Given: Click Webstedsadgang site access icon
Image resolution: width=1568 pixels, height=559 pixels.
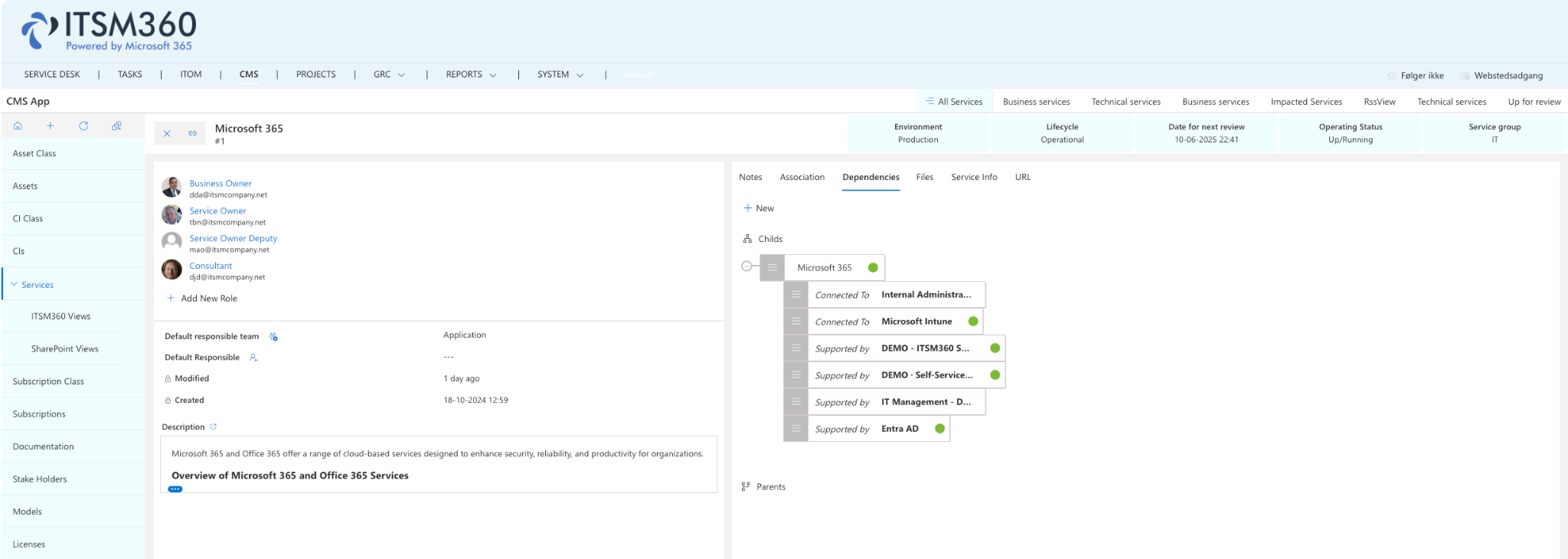Looking at the screenshot, I should [1465, 76].
